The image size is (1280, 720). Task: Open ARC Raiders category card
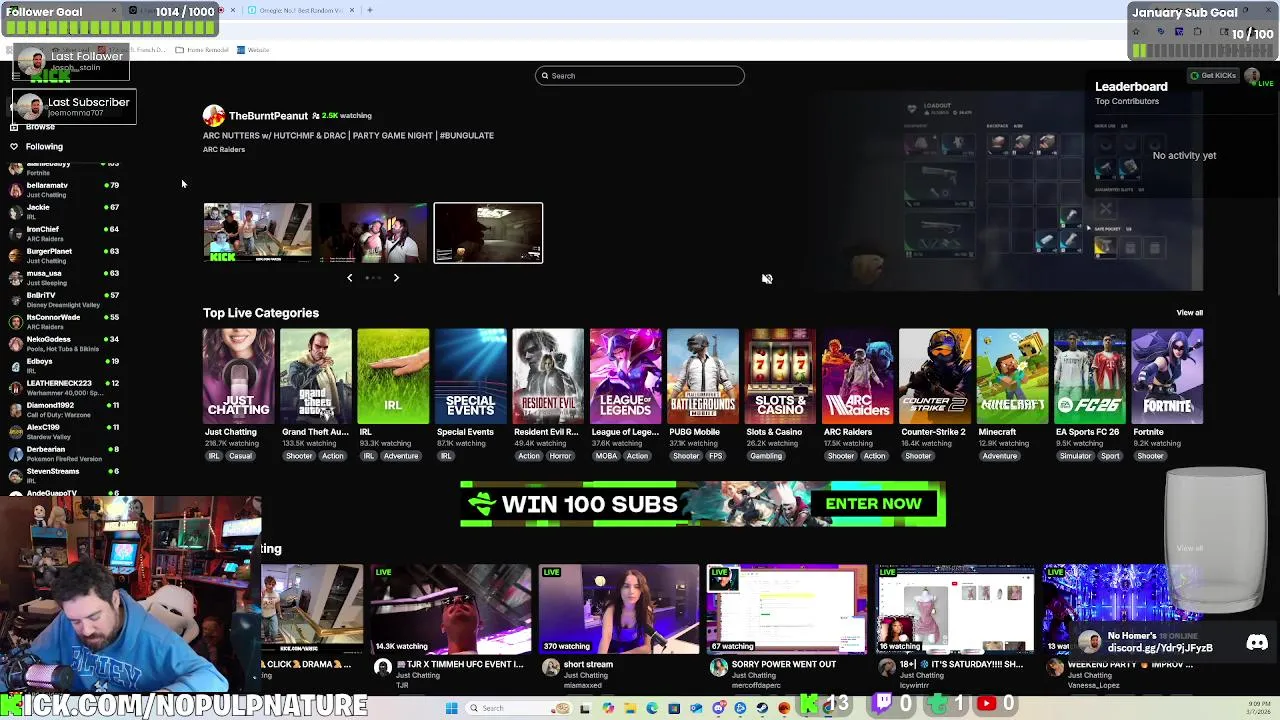[858, 375]
